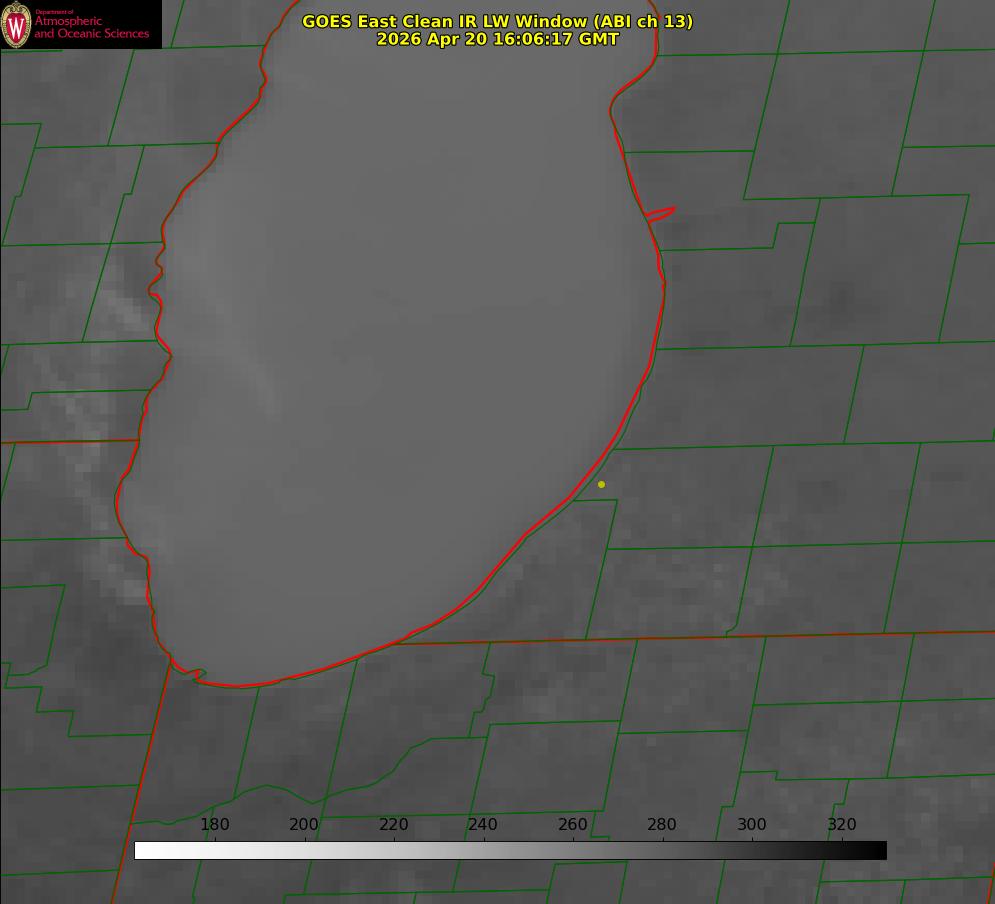Click the UW crest logo
The image size is (995, 904).
click(x=16, y=24)
